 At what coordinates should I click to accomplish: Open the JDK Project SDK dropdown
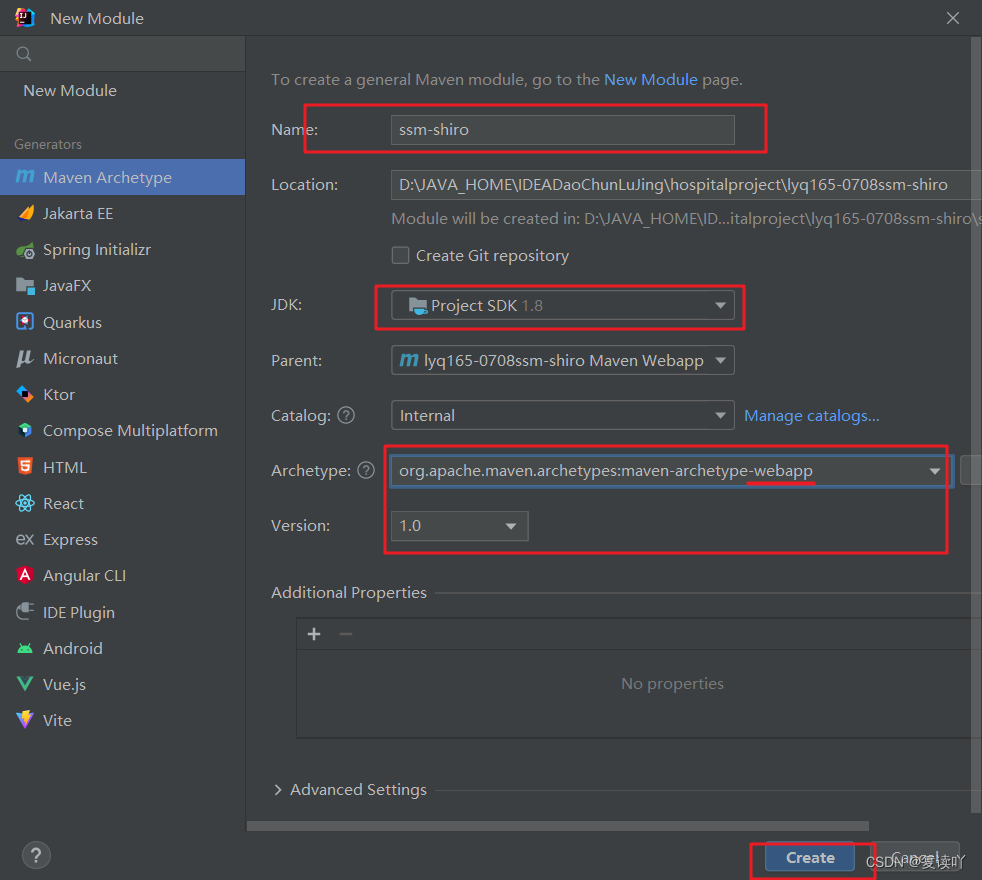(562, 306)
